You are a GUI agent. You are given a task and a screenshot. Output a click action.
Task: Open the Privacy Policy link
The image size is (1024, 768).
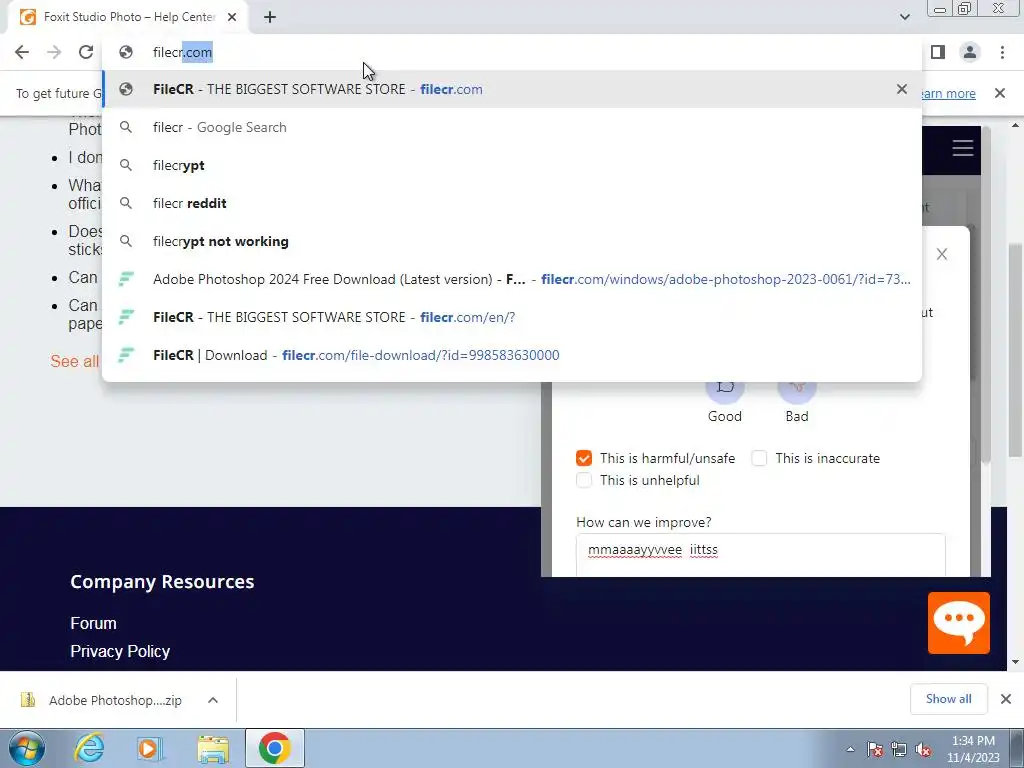[120, 652]
